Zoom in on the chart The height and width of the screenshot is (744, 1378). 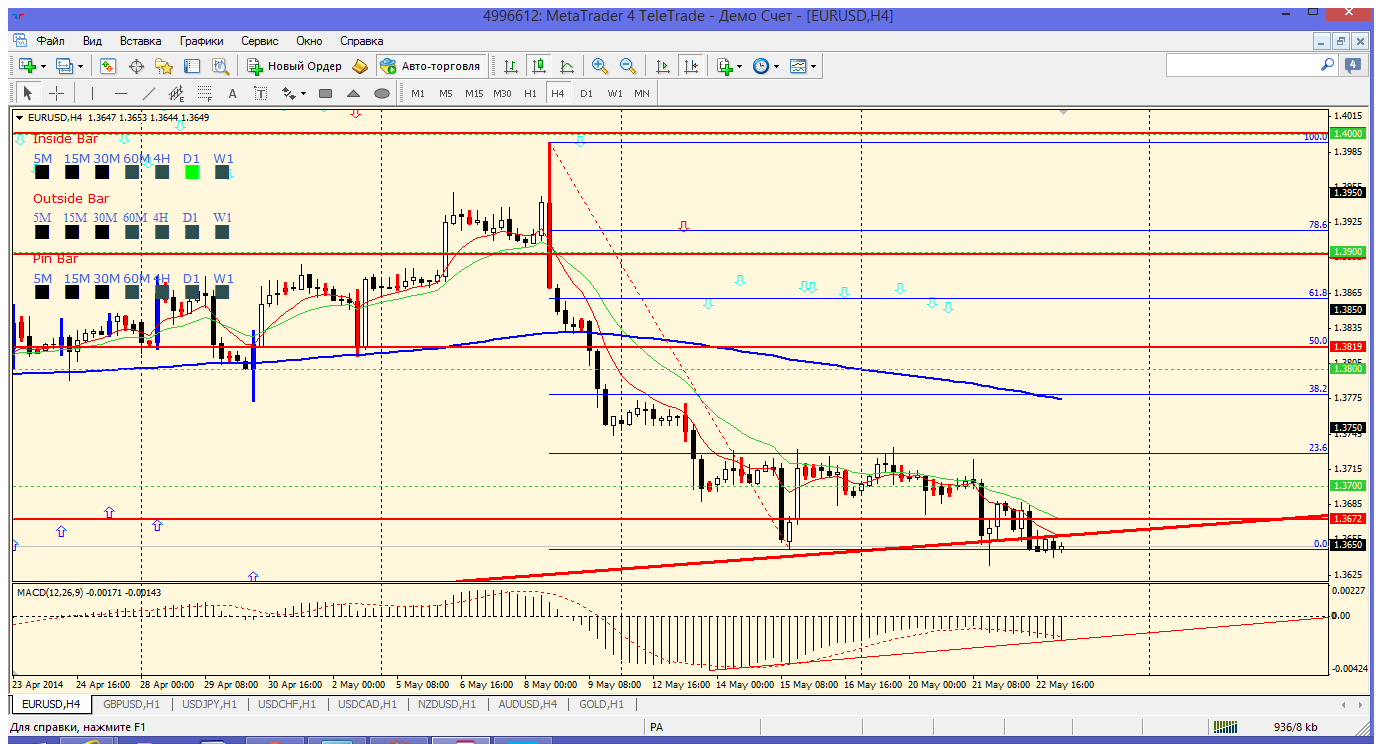point(600,66)
